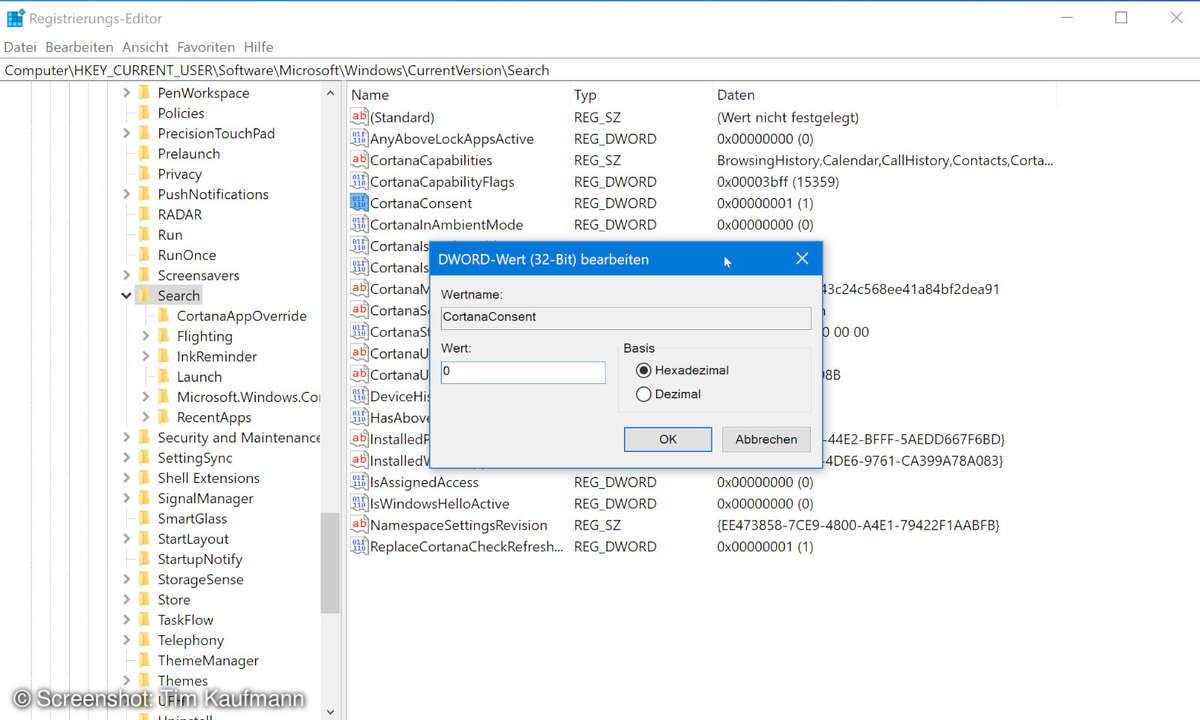Select the IsAssignedAccess DWORD icon
Screen dimensions: 1200x720
pyautogui.click(x=359, y=482)
